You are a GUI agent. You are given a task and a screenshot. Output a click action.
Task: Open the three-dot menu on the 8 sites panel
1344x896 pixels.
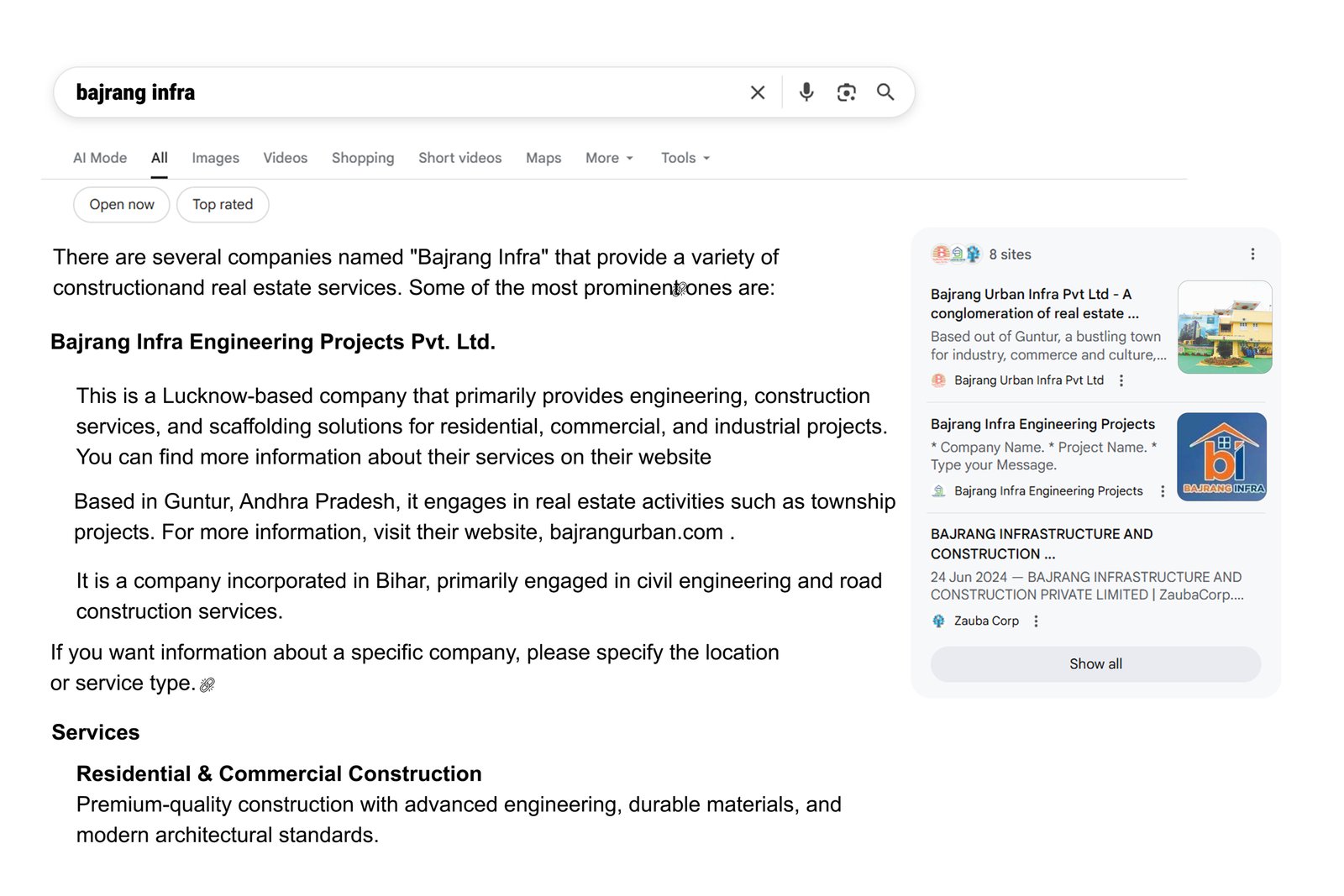click(1252, 253)
